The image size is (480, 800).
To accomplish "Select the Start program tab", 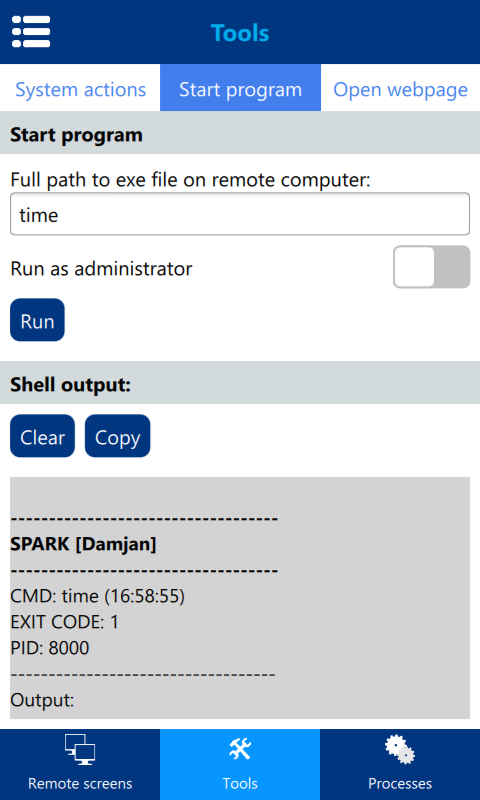I will point(240,90).
